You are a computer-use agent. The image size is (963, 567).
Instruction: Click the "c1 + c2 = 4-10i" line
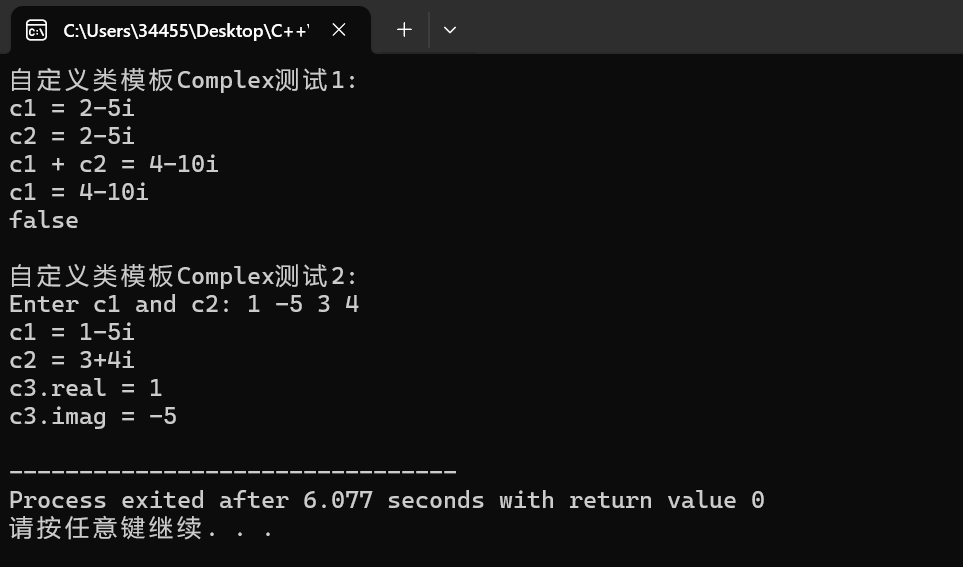pyautogui.click(x=114, y=164)
